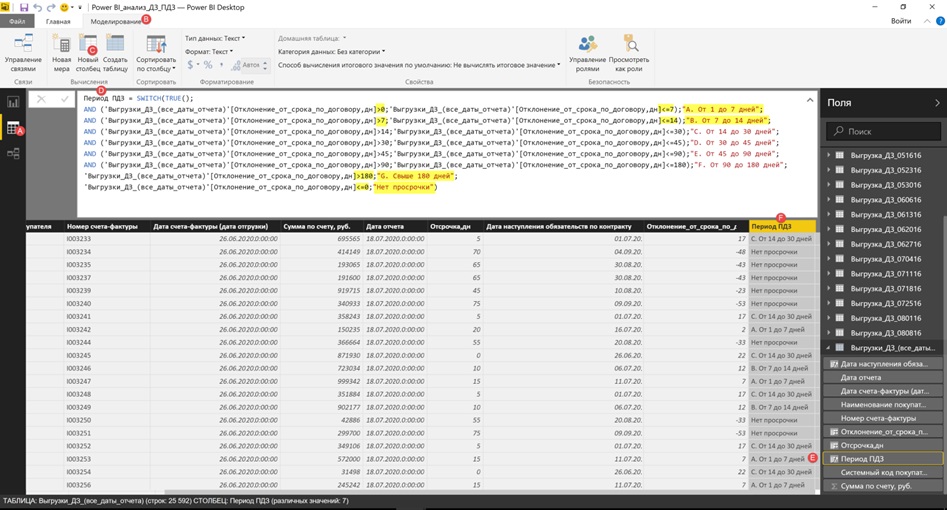Image resolution: width=947 pixels, height=510 pixels.
Task: Click Создать таблицу button
Action: coord(115,54)
